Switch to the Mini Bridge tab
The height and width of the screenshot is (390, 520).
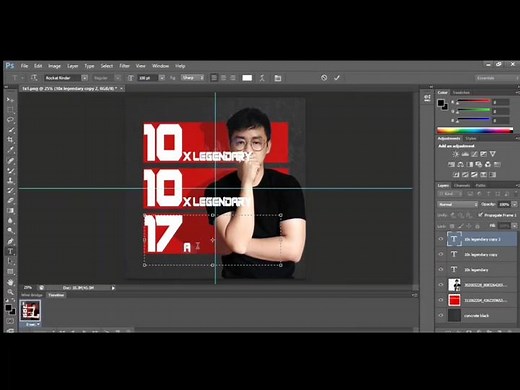pyautogui.click(x=32, y=295)
